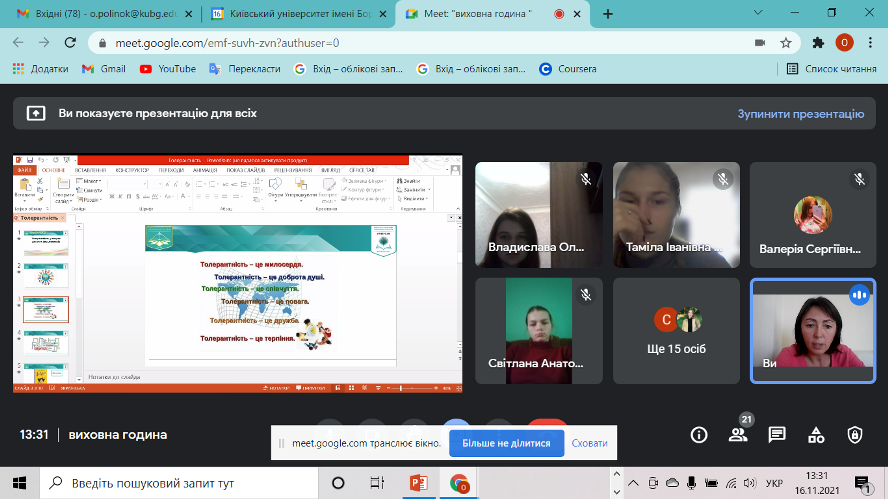Expand the "Ще 15 осіб" participants tile
Image resolution: width=888 pixels, height=499 pixels.
[677, 331]
